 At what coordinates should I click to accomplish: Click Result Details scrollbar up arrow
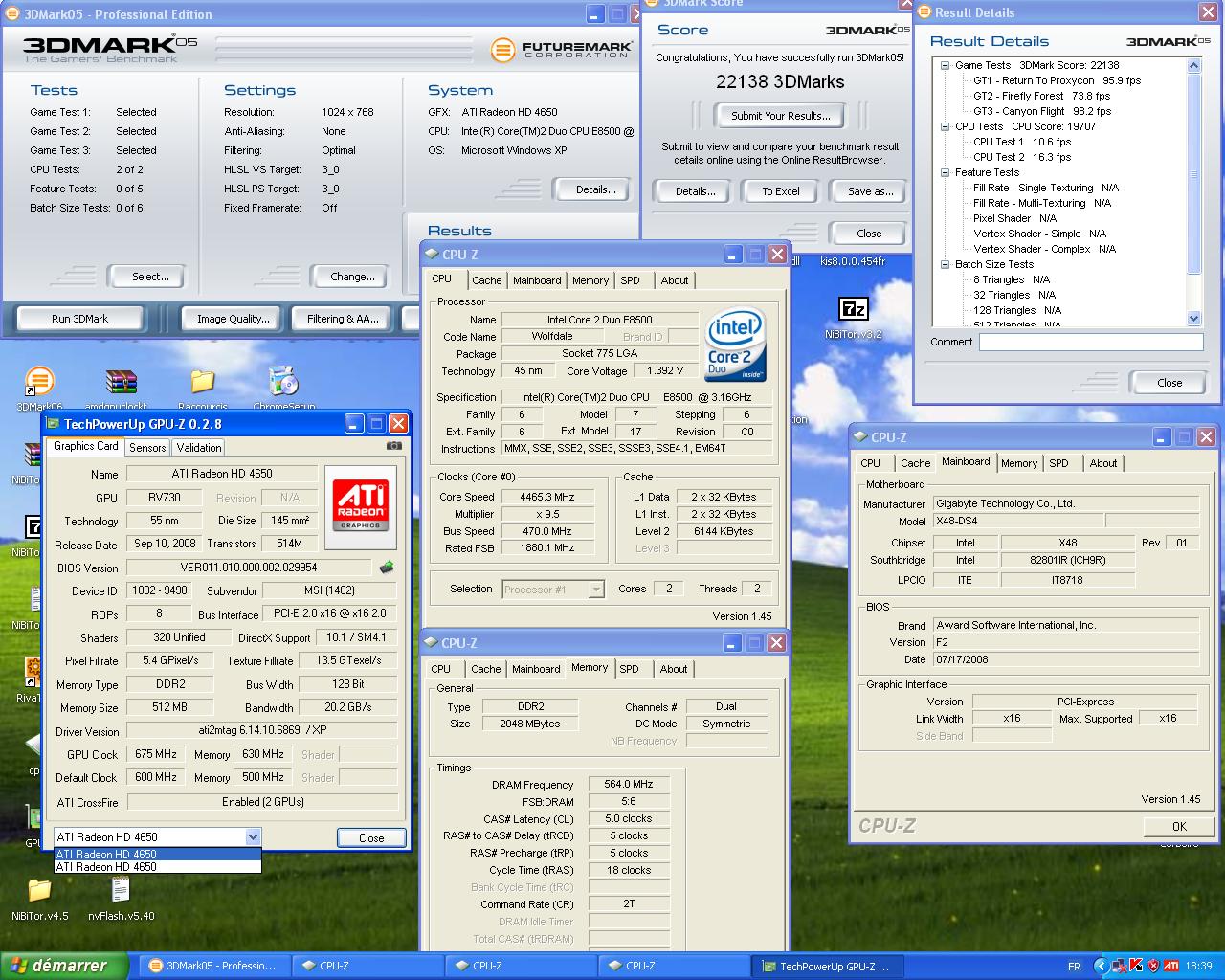(x=1193, y=66)
